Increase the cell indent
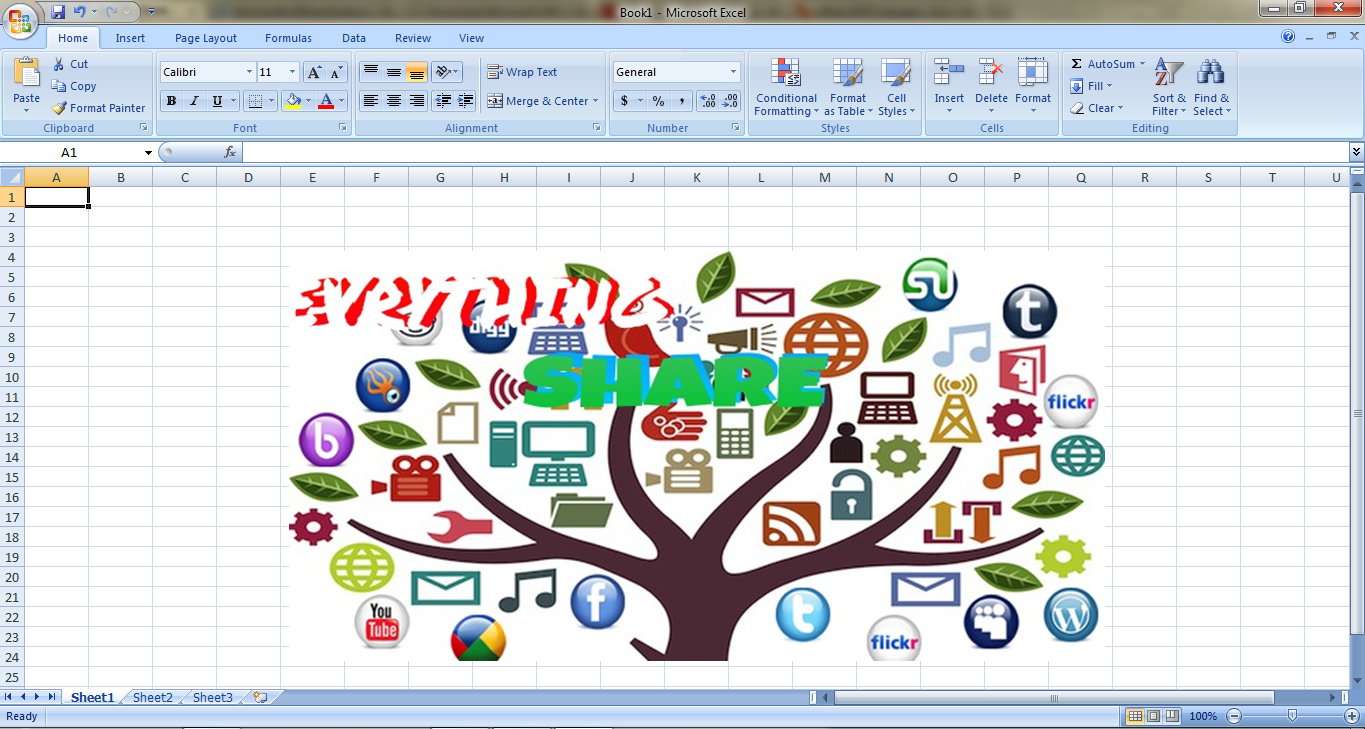The image size is (1365, 729). pos(466,101)
